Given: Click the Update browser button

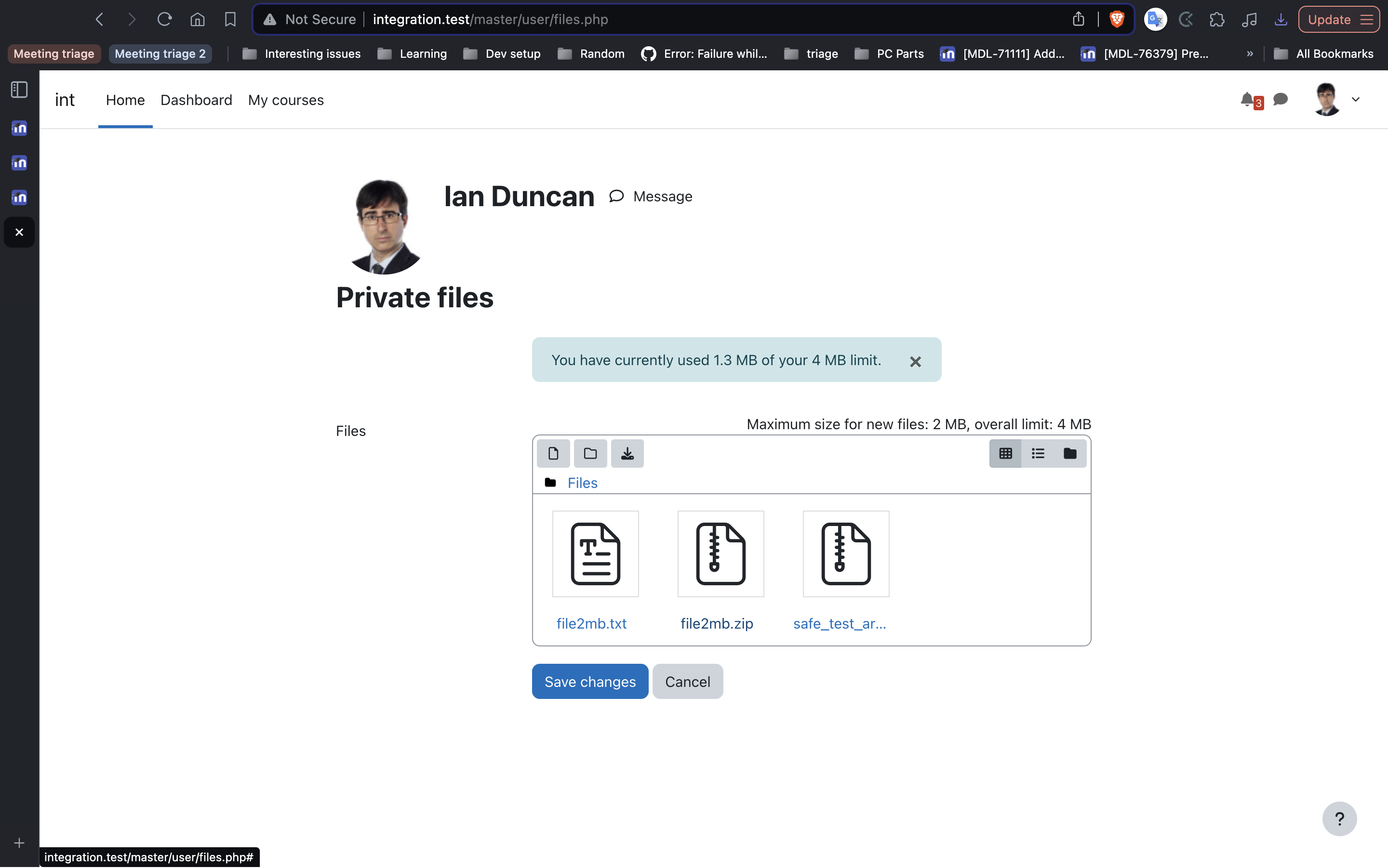Looking at the screenshot, I should (1339, 20).
